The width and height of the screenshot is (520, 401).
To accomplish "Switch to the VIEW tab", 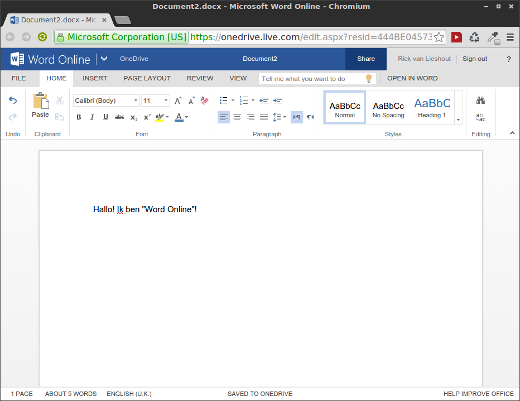I will [238, 78].
